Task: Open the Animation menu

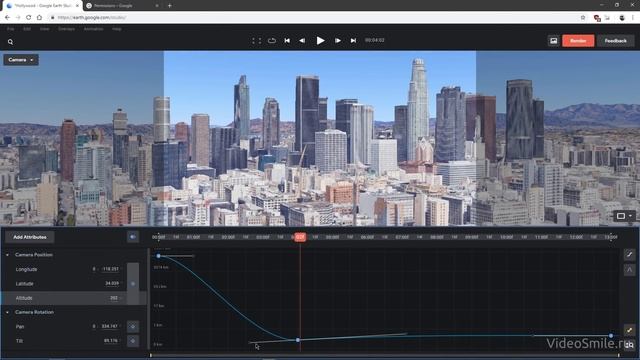Action: (93, 29)
